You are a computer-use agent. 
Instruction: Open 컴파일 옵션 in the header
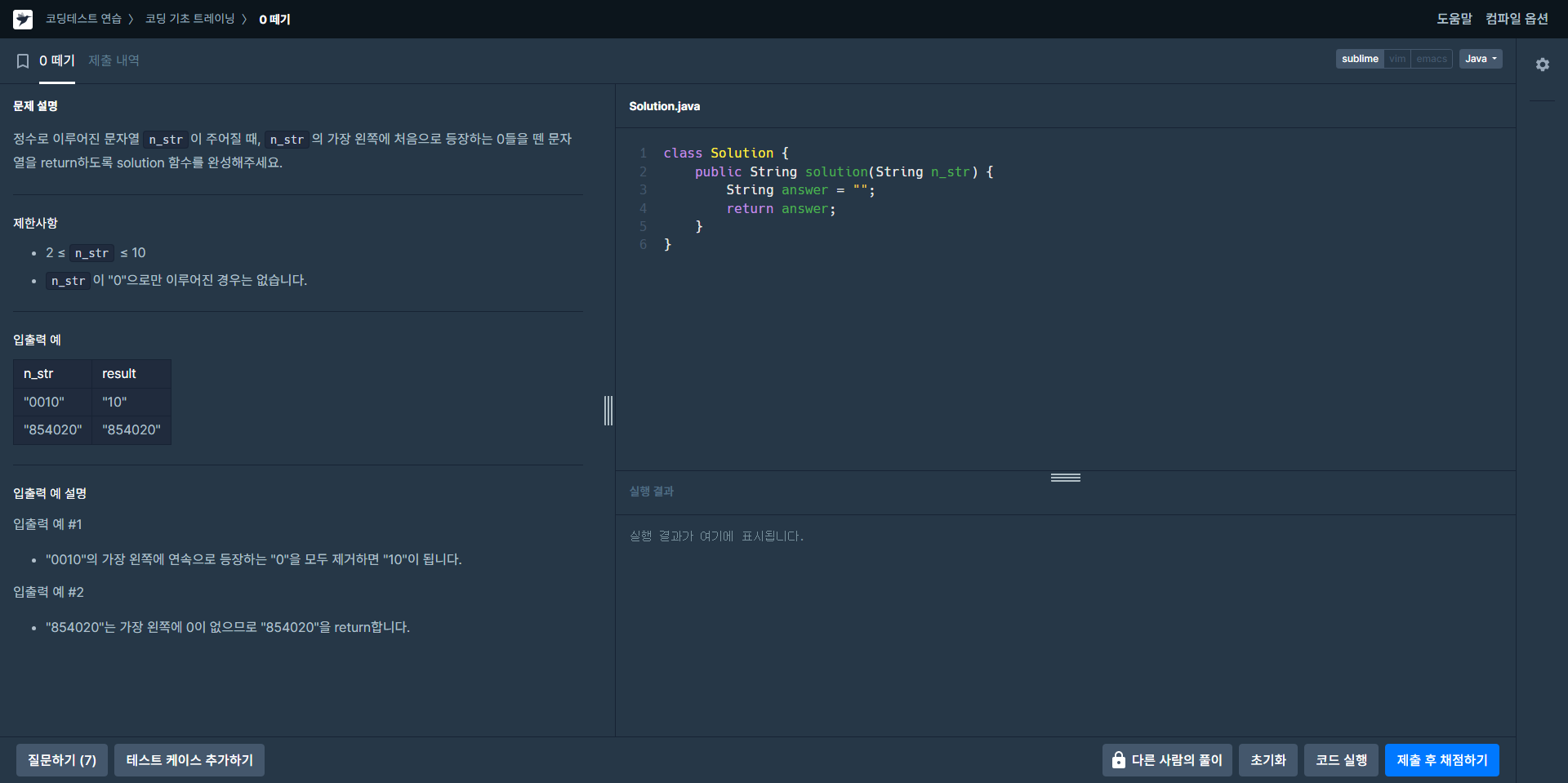pyautogui.click(x=1517, y=19)
